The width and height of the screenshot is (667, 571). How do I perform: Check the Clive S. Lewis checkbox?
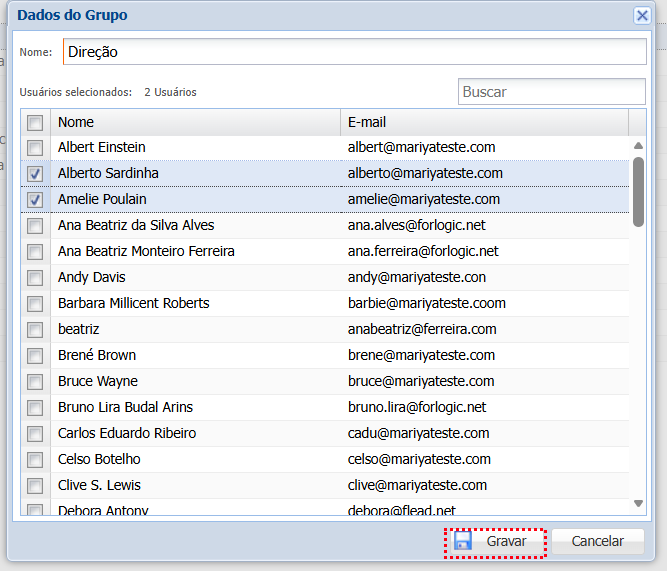(35, 486)
